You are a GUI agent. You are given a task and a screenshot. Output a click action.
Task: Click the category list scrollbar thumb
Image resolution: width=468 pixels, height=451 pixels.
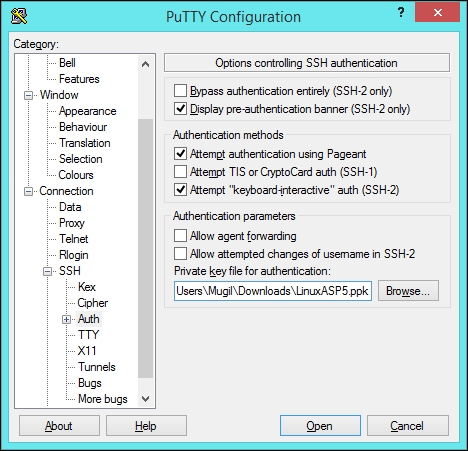point(145,248)
